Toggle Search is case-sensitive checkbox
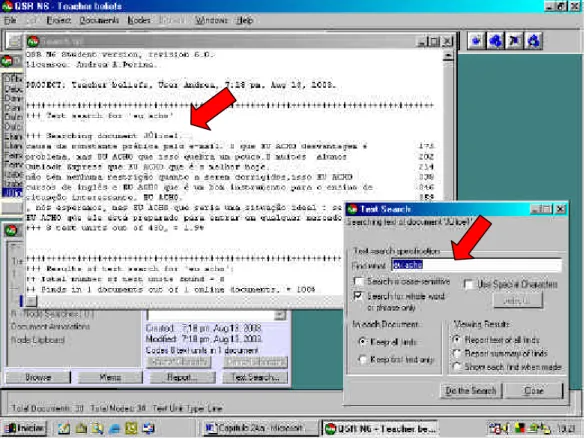Image resolution: width=586 pixels, height=439 pixels. point(358,281)
